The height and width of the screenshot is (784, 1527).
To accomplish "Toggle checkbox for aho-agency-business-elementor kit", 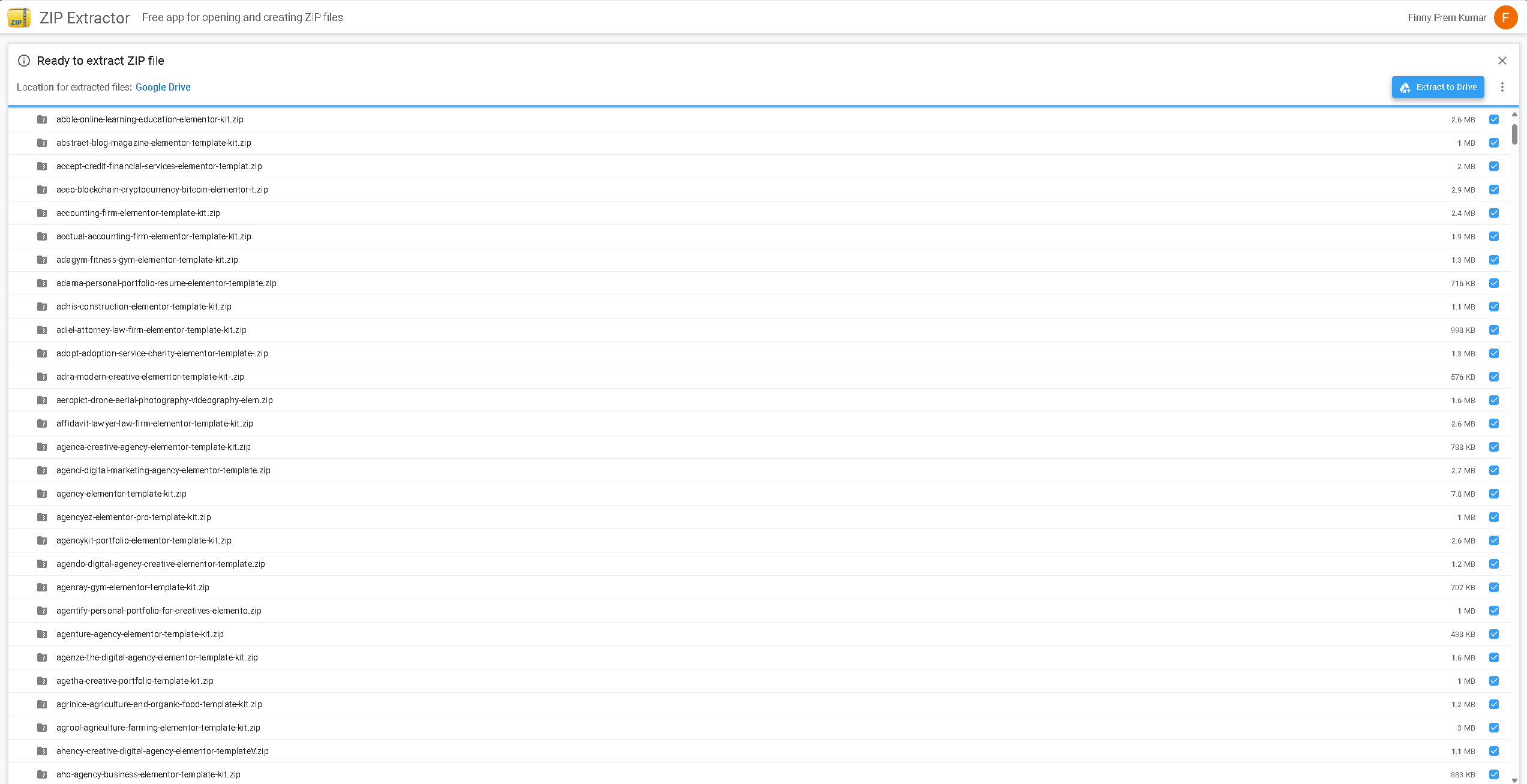I will pyautogui.click(x=1494, y=774).
